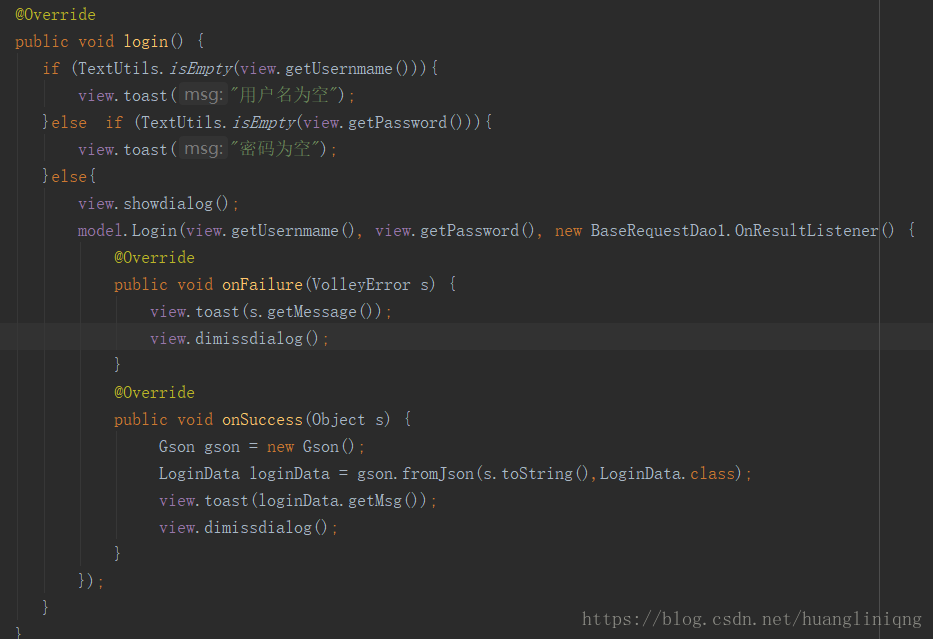Click the italic isEmpty call on getUsernmame line

click(x=201, y=69)
